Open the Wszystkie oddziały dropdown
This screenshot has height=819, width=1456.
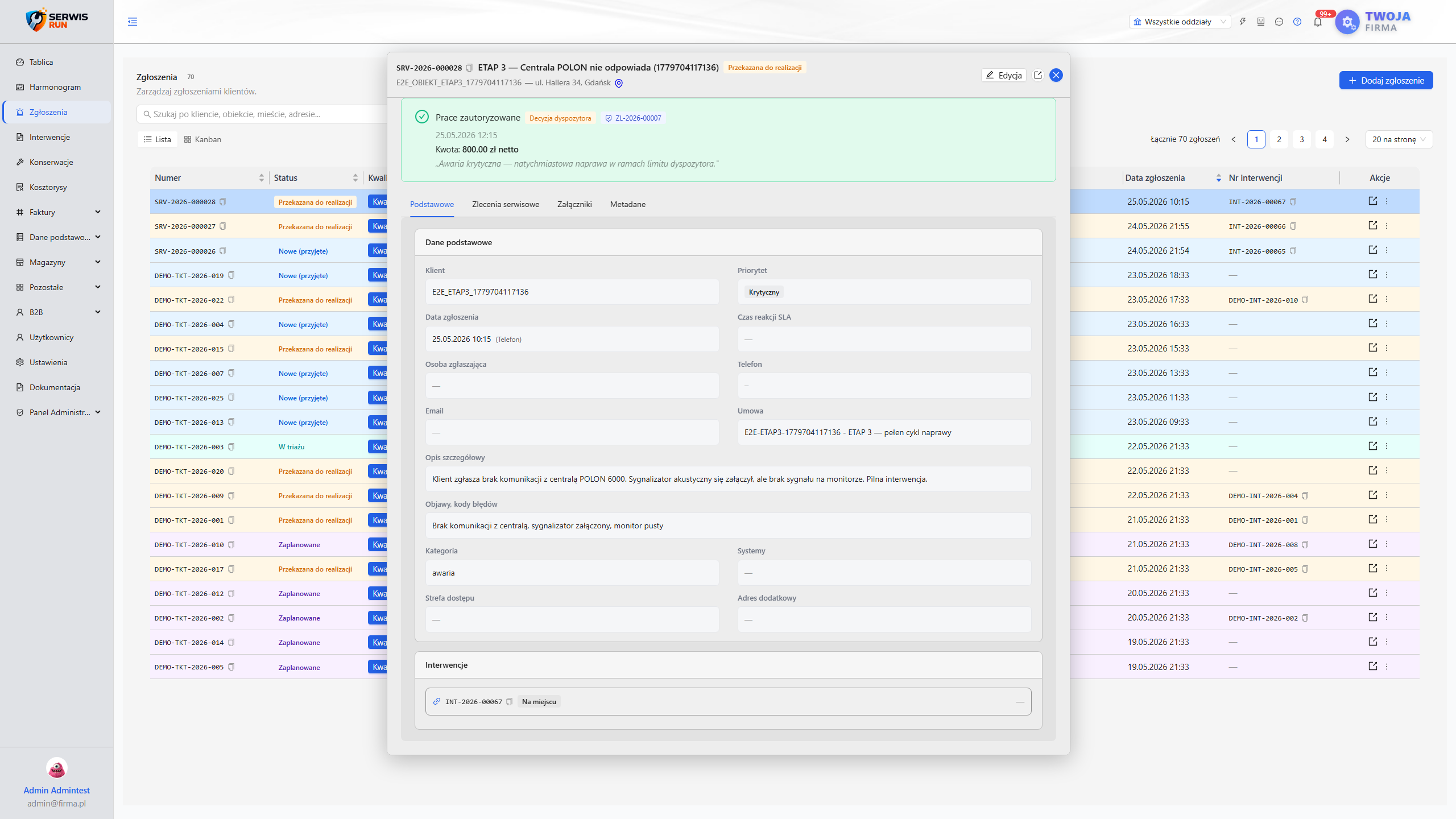1180,22
